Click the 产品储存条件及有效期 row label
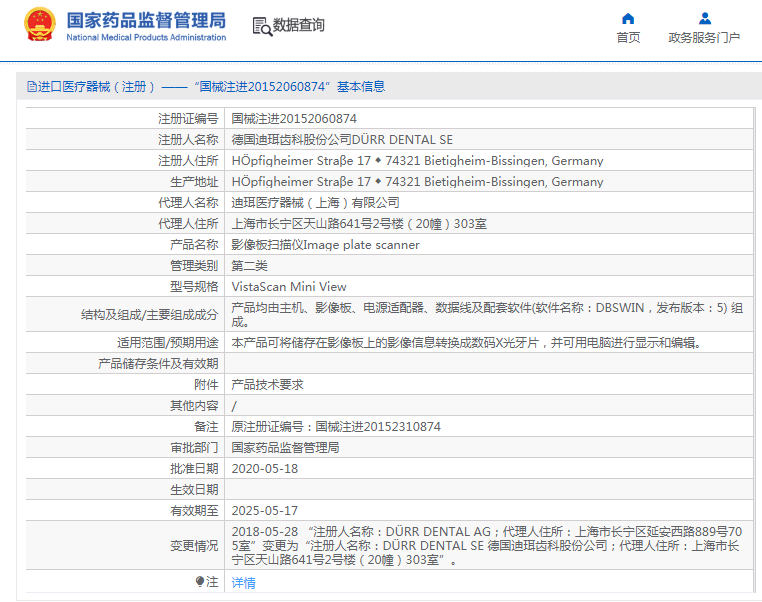762x602 pixels. pos(158,364)
